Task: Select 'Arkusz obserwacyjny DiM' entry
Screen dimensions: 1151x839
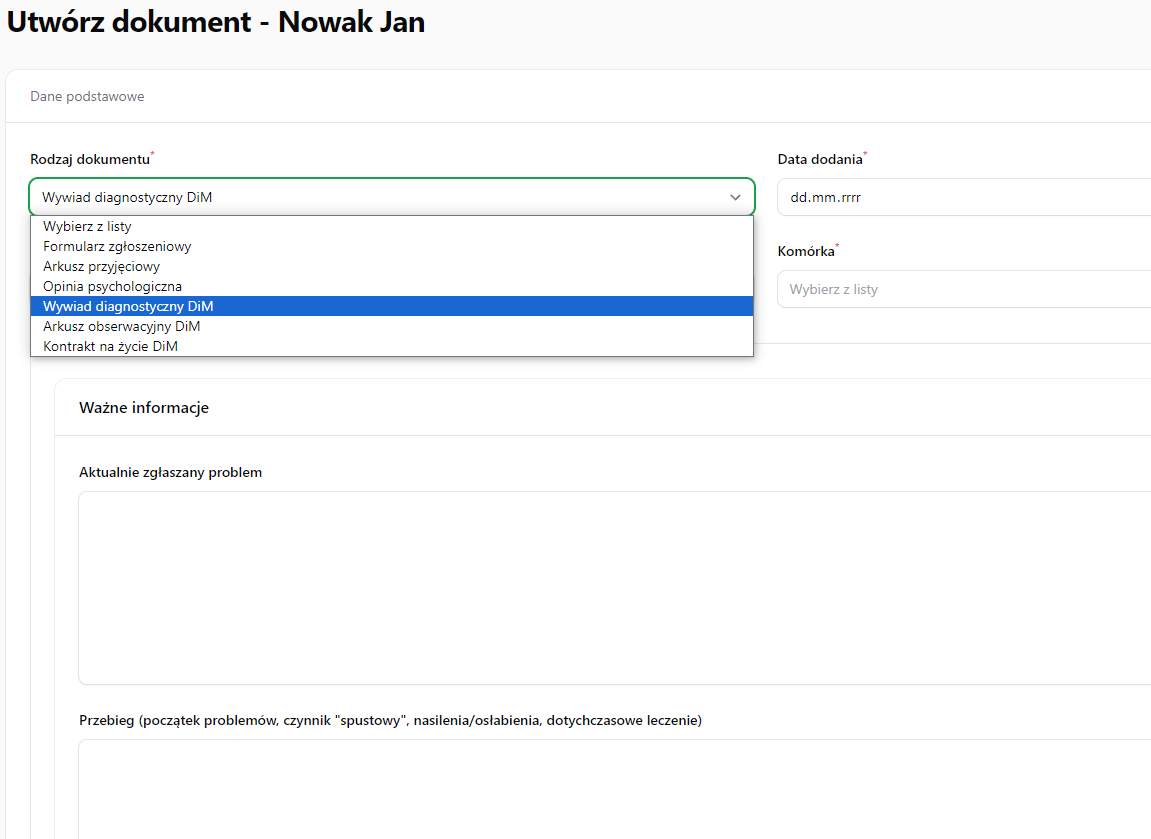Action: coord(122,327)
